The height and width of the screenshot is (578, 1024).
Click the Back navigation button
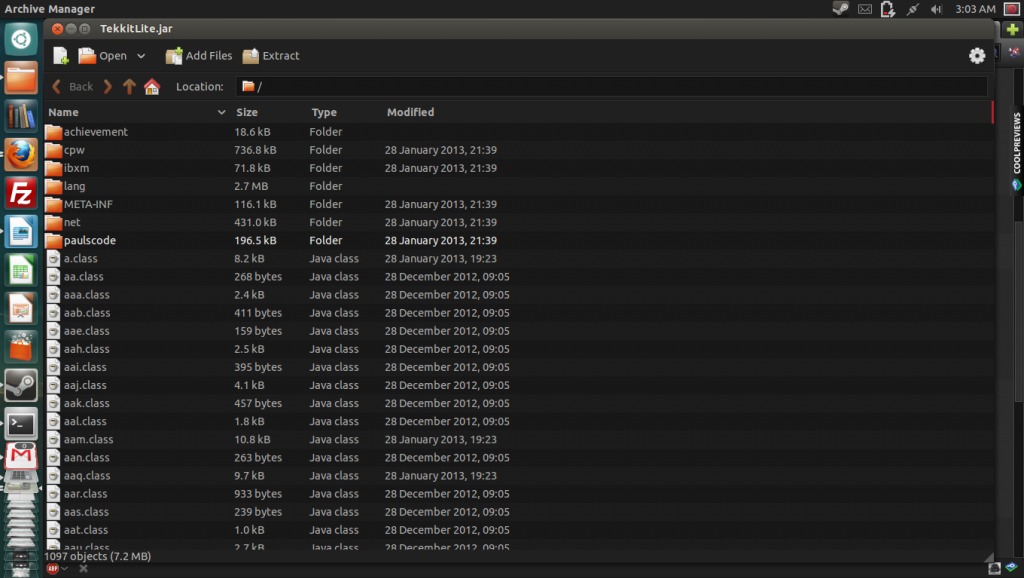[72, 87]
